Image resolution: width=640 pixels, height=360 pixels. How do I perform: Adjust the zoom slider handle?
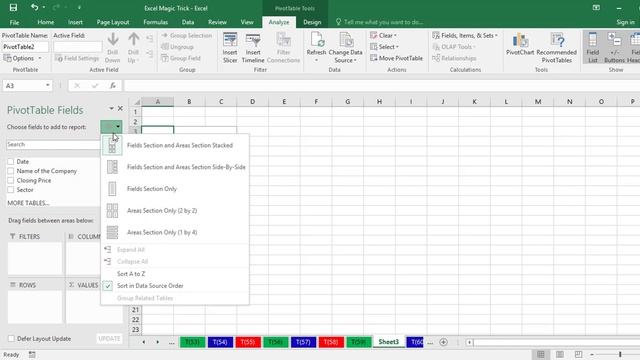pos(620,354)
